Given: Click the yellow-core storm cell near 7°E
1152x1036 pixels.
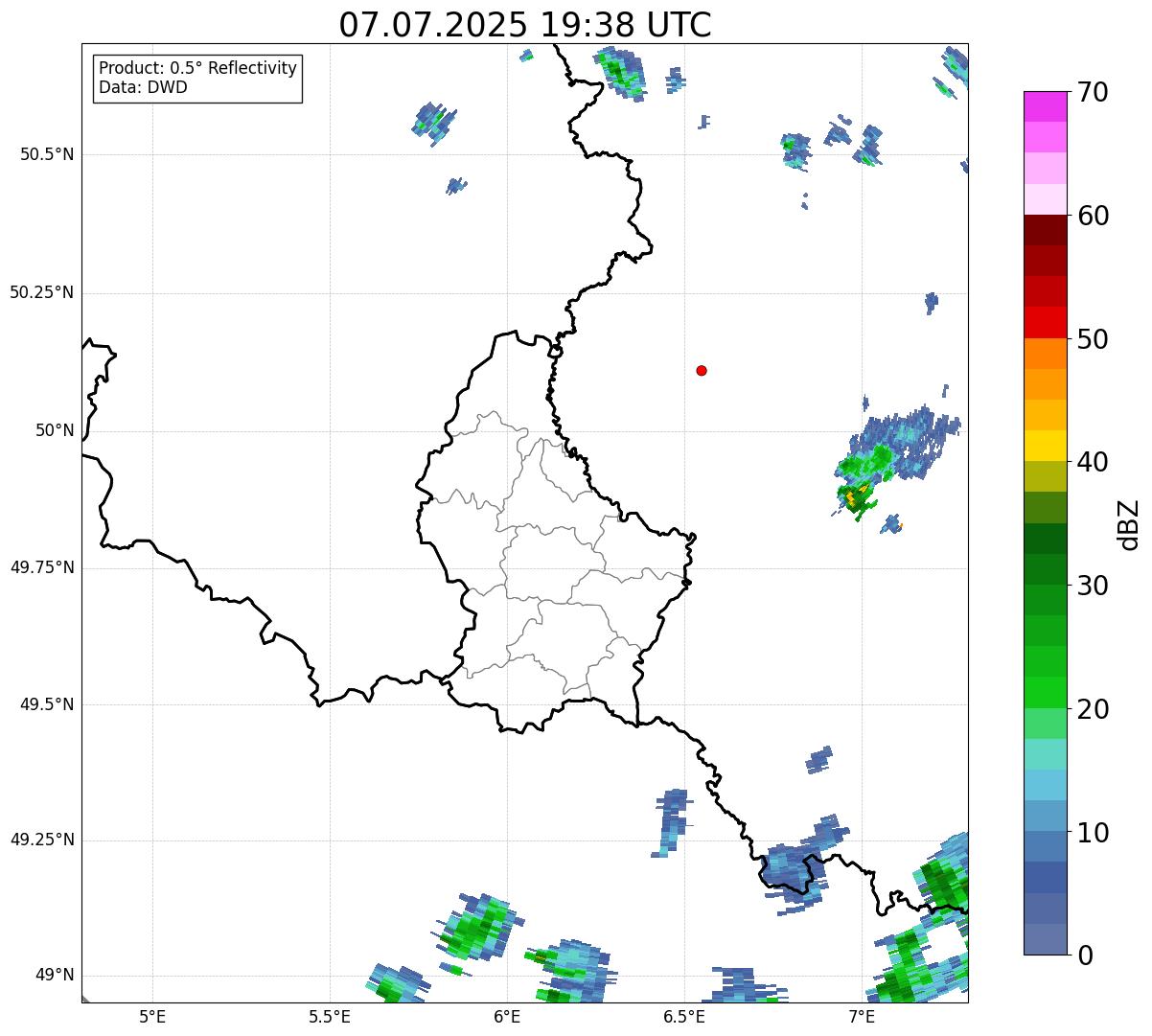Looking at the screenshot, I should coord(856,496).
